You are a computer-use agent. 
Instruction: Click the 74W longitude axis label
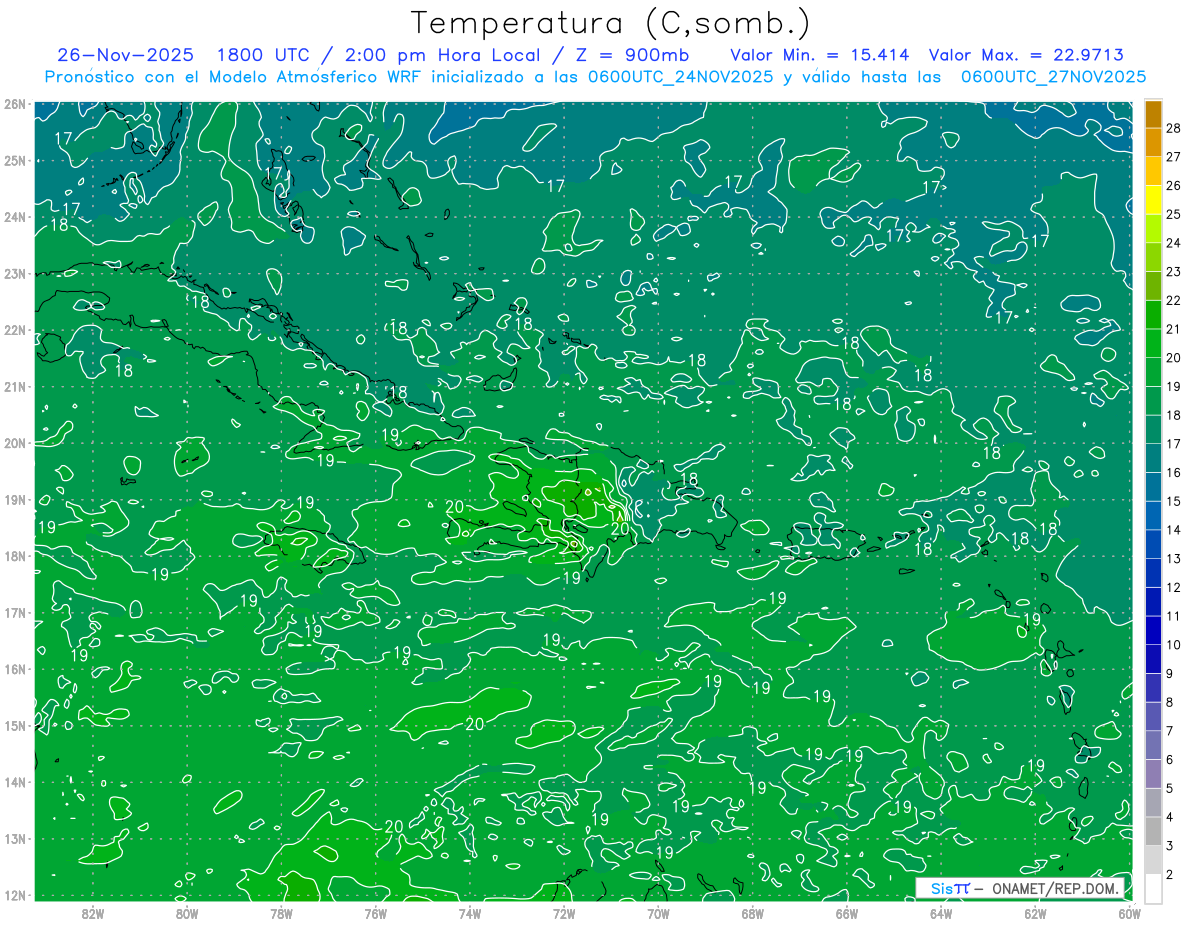tap(469, 912)
